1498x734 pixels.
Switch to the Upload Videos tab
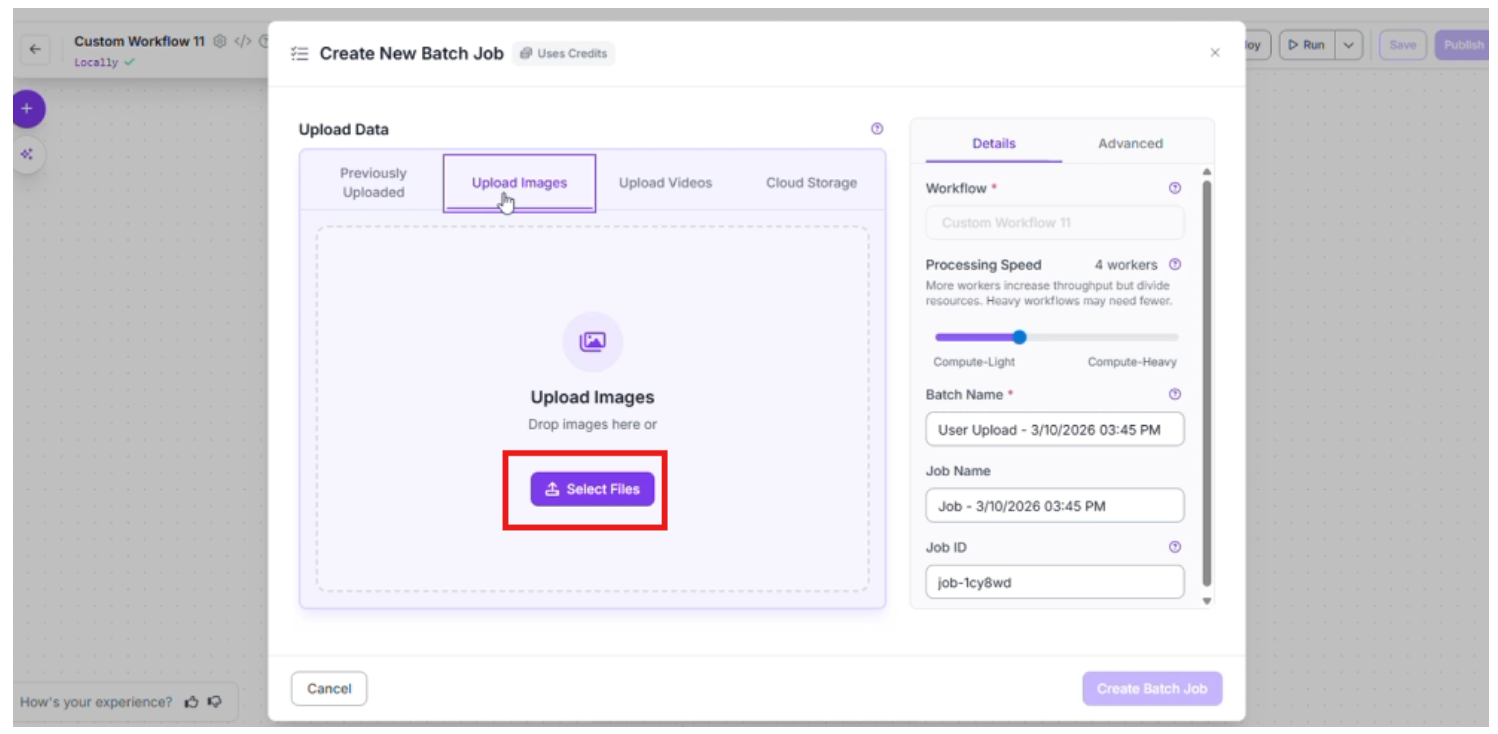click(x=665, y=183)
